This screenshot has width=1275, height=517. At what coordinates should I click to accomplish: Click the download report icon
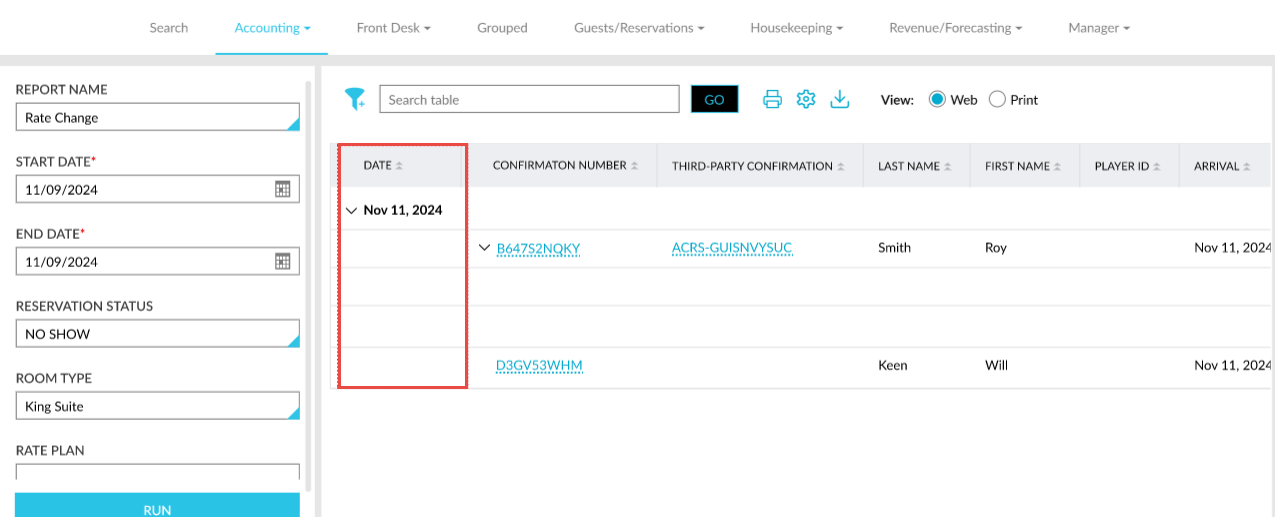coord(840,99)
